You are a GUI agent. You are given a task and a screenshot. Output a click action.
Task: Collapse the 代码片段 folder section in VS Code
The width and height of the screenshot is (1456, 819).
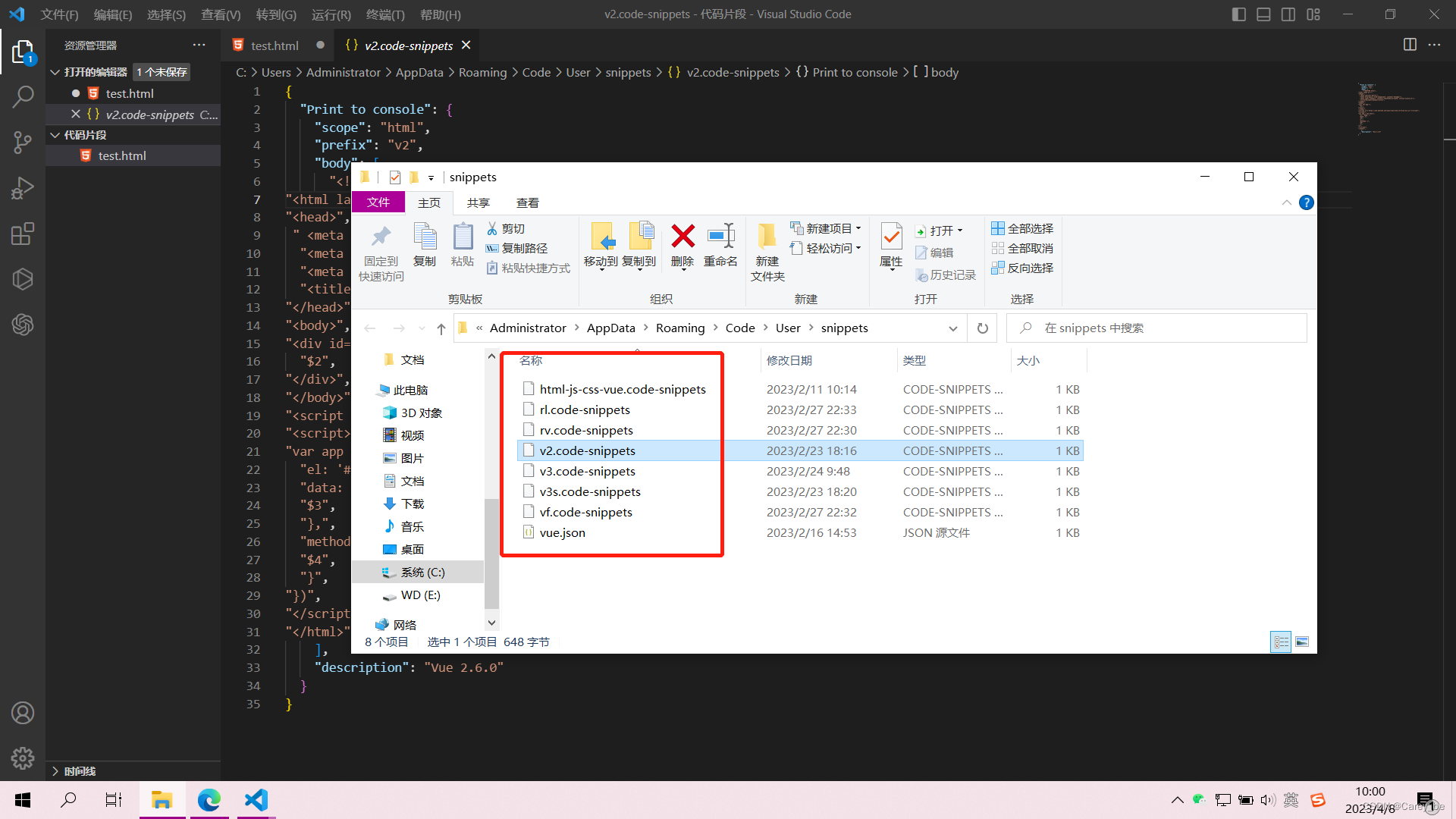pos(55,135)
